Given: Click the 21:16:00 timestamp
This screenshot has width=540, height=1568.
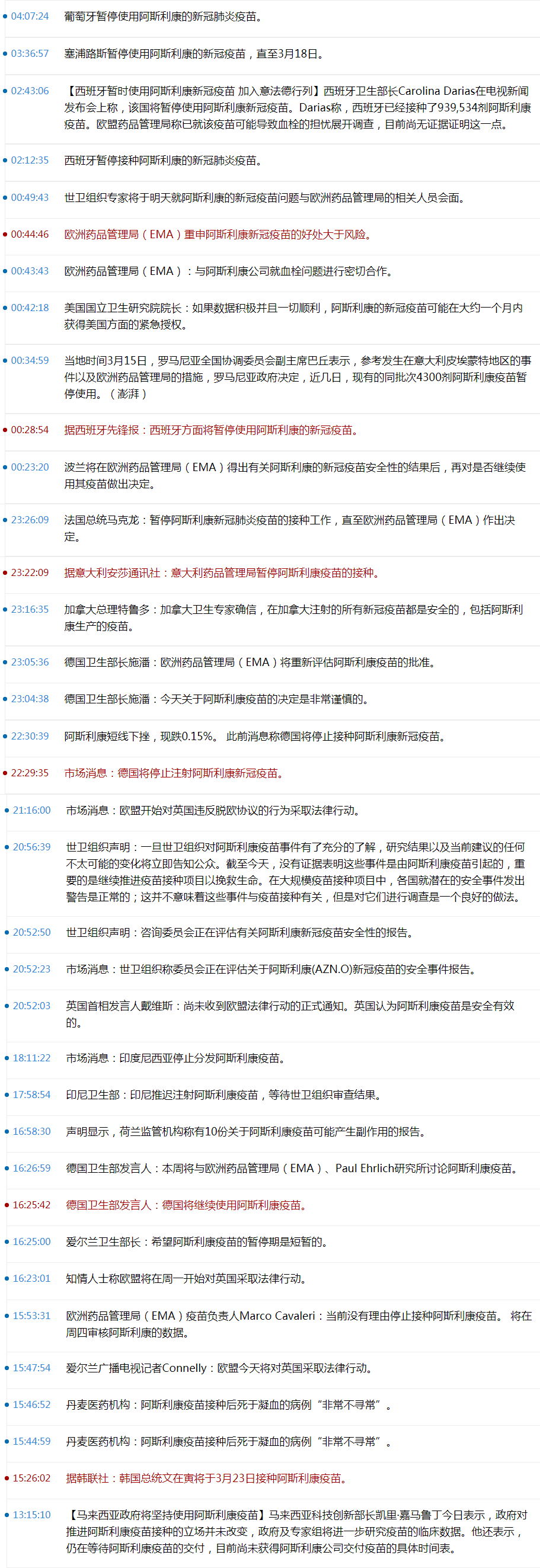Looking at the screenshot, I should pyautogui.click(x=31, y=810).
